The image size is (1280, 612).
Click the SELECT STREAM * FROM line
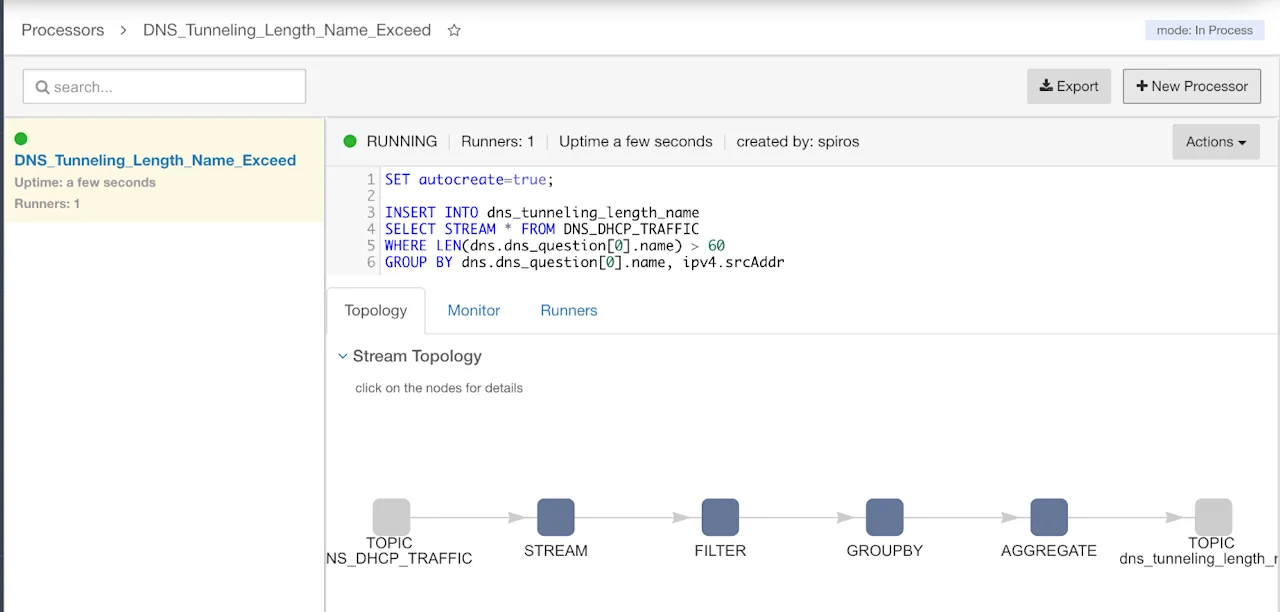[542, 229]
